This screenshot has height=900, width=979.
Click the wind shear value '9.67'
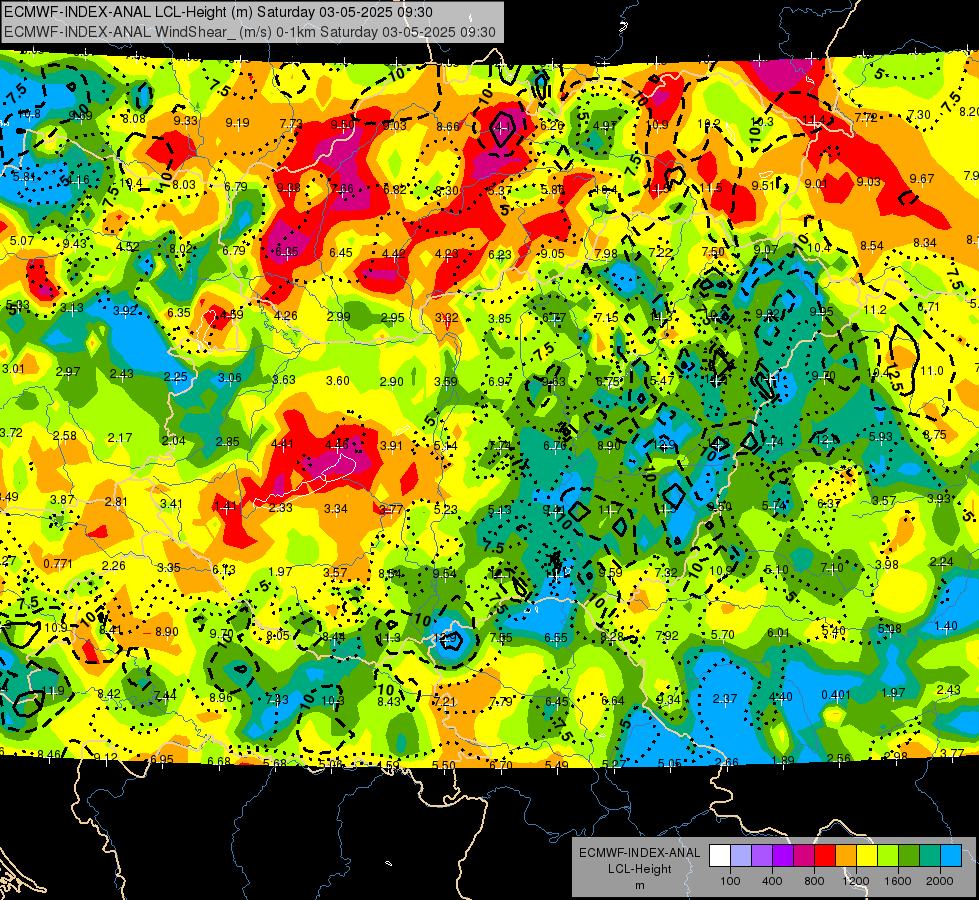coord(922,179)
